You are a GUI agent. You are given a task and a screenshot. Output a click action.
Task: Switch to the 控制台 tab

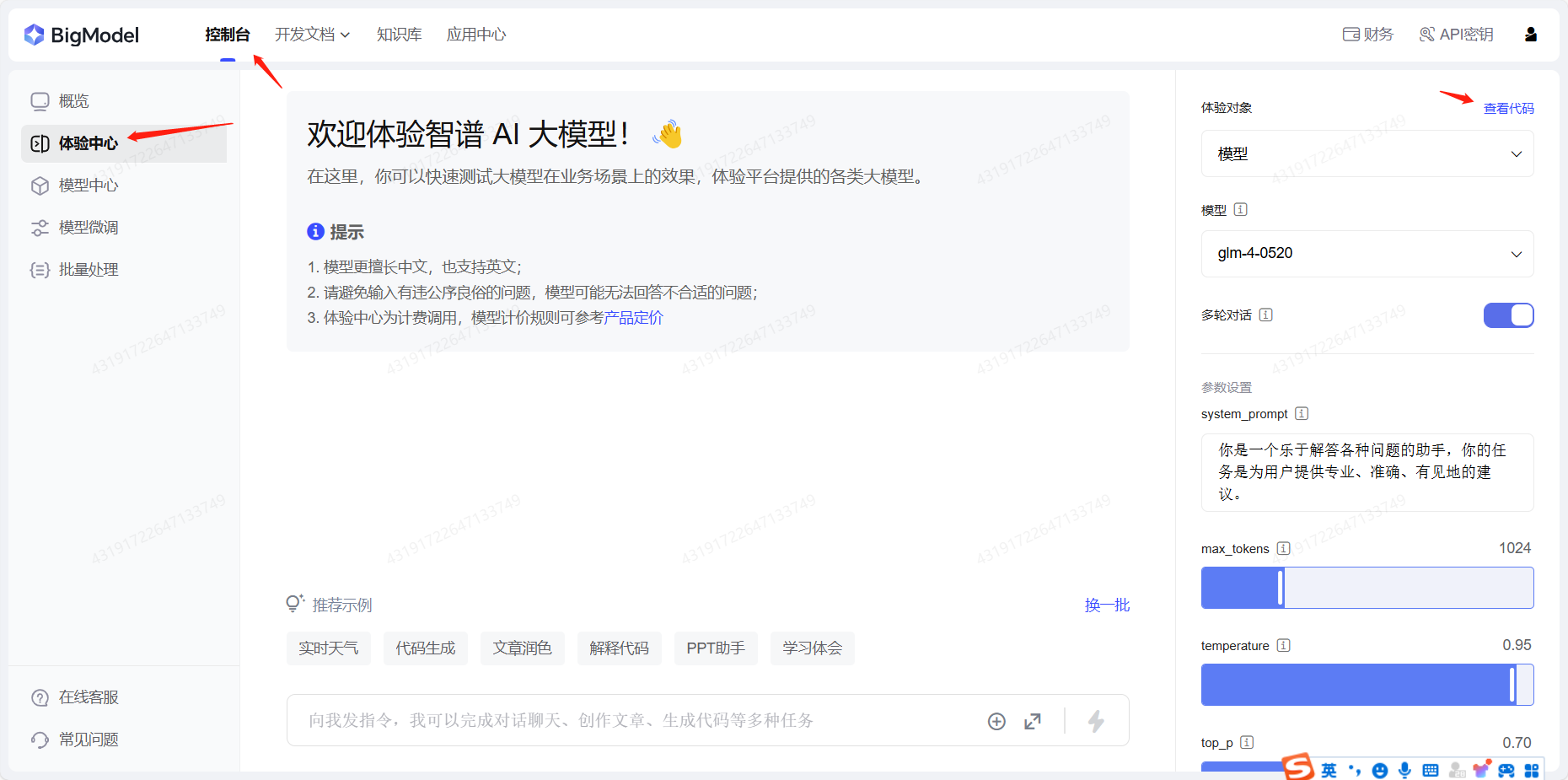coord(228,35)
